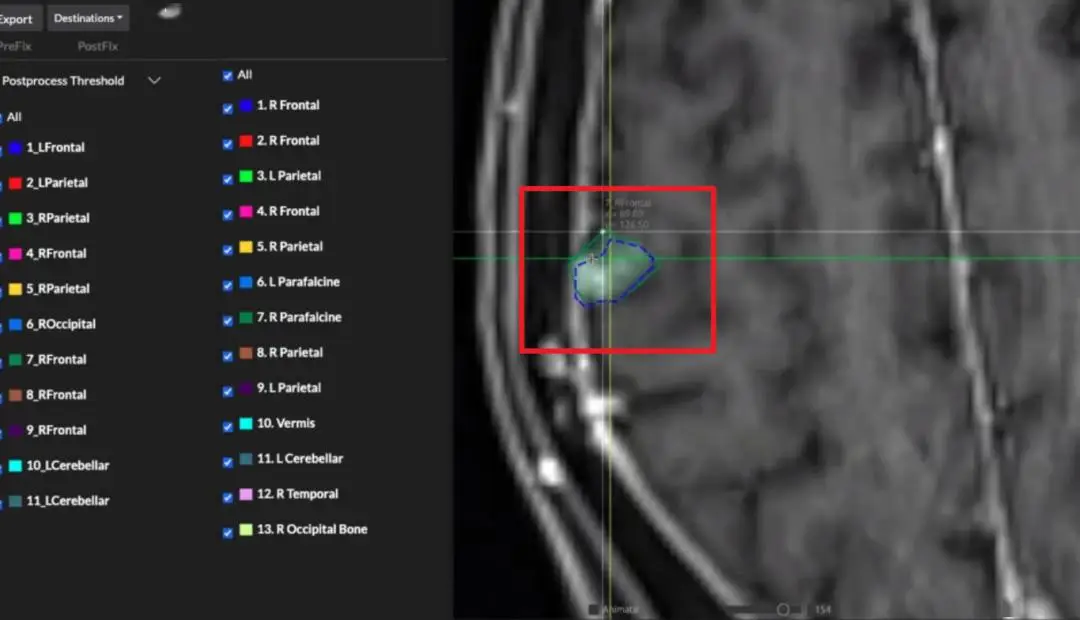Select 3_RParietal in left list

pos(58,218)
